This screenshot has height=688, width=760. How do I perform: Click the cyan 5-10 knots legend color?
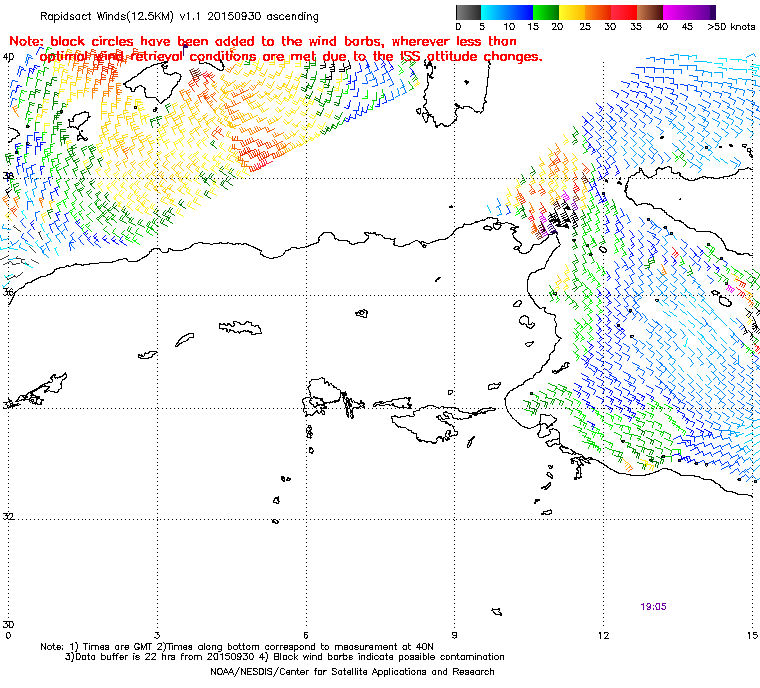coord(494,12)
